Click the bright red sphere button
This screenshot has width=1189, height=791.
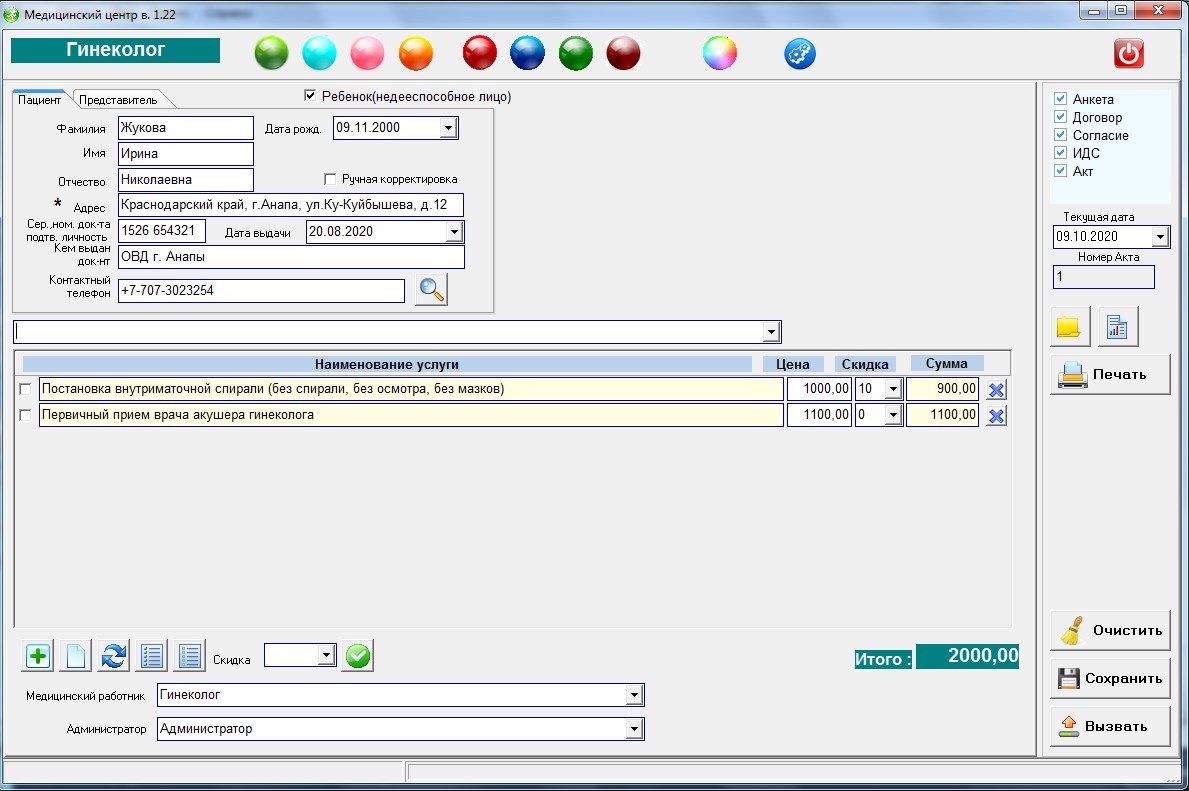coord(480,53)
